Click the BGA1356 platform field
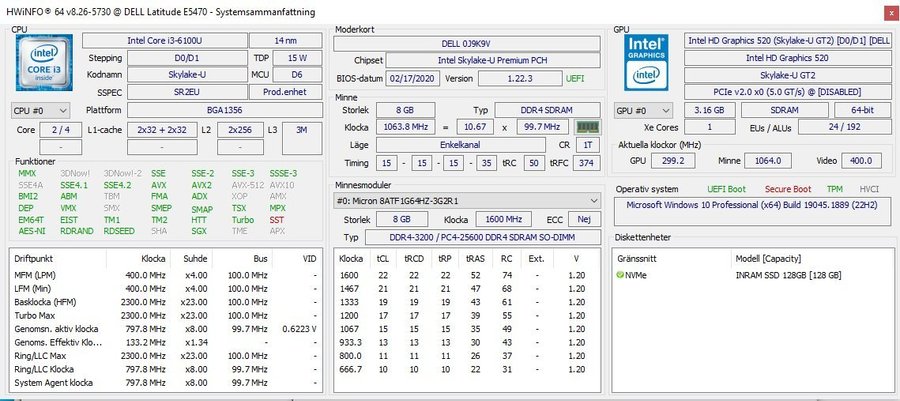Viewport: 900px width, 401px height. [224, 110]
